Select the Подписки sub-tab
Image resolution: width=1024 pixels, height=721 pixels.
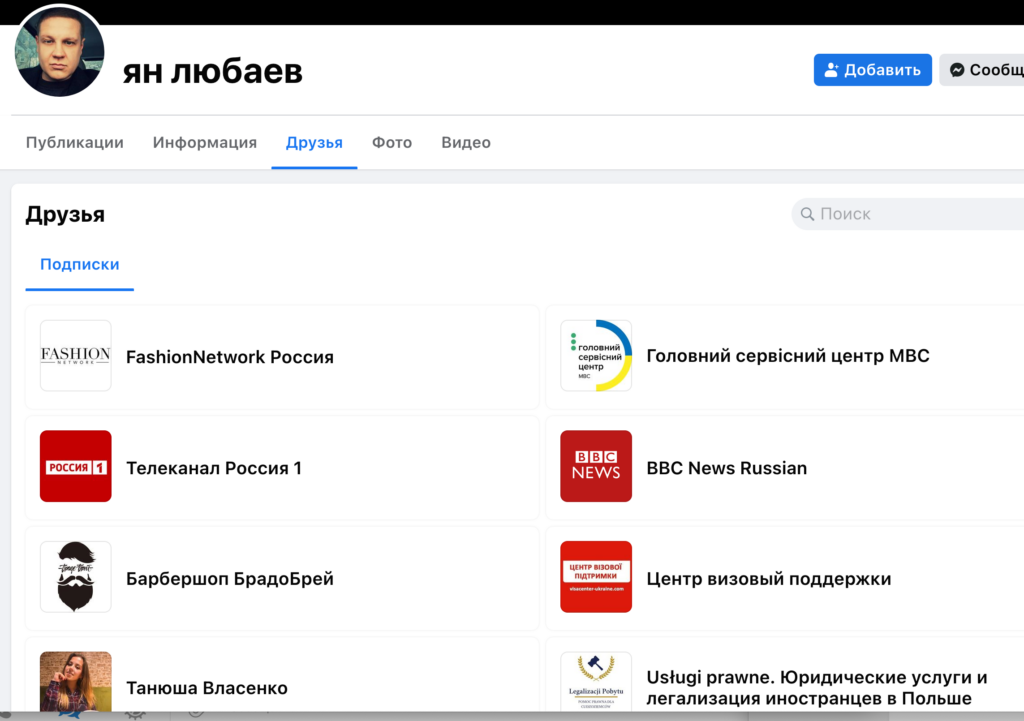80,265
